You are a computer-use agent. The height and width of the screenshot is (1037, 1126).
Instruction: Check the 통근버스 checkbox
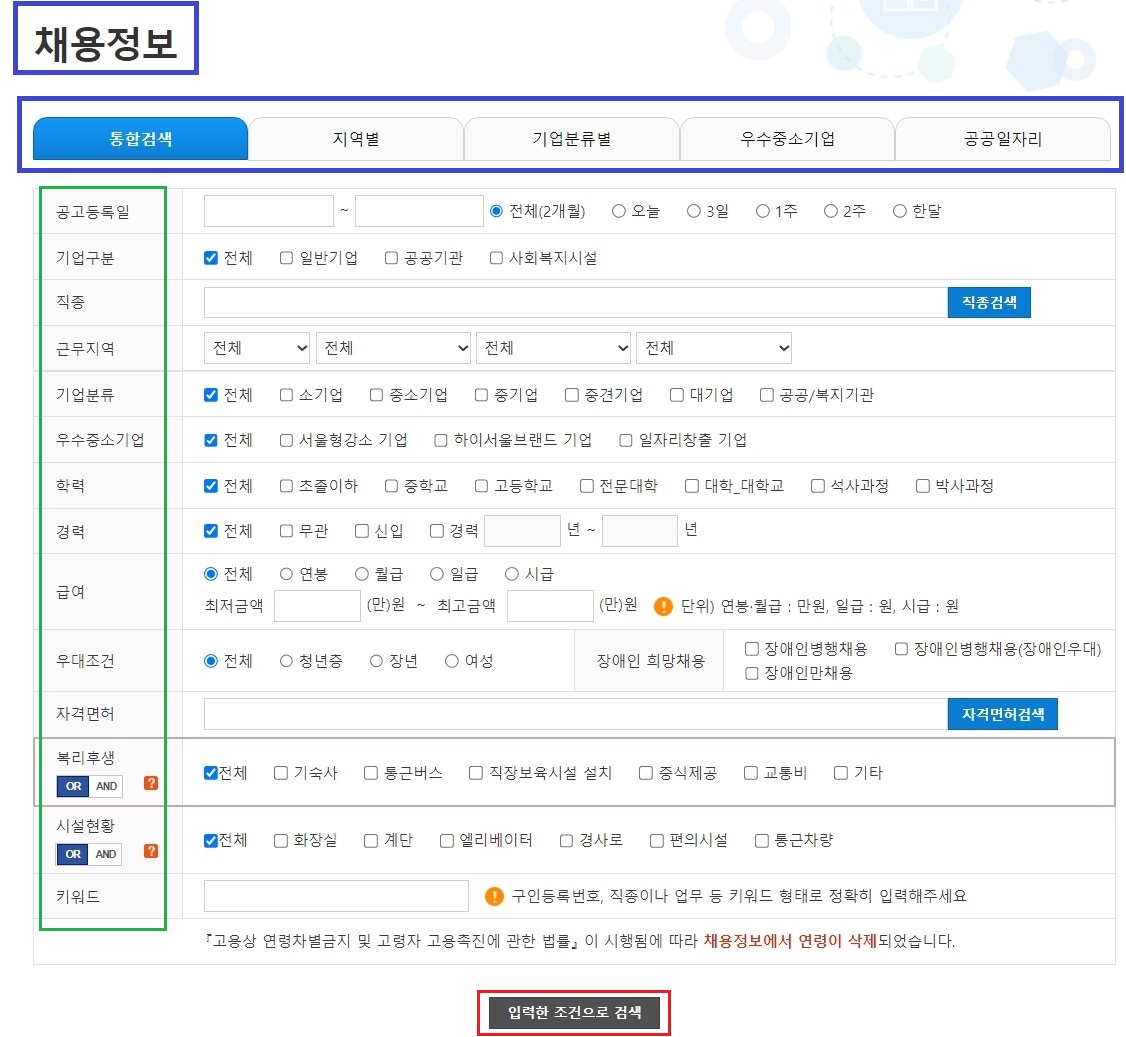coord(371,773)
